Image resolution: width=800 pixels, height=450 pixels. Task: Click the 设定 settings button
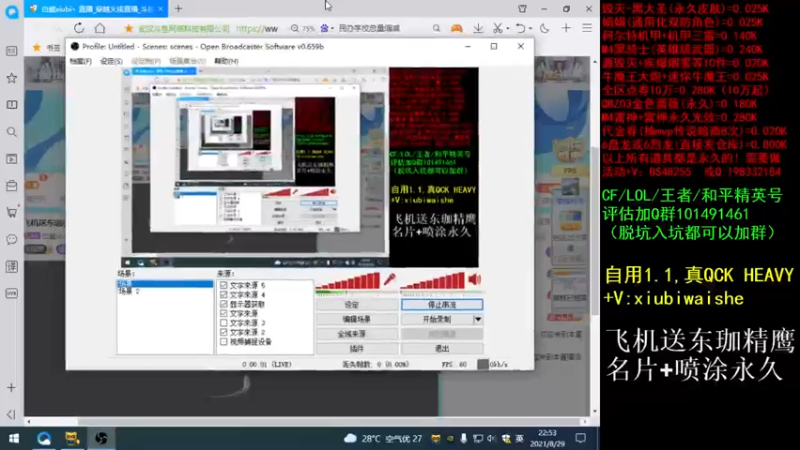pyautogui.click(x=357, y=305)
